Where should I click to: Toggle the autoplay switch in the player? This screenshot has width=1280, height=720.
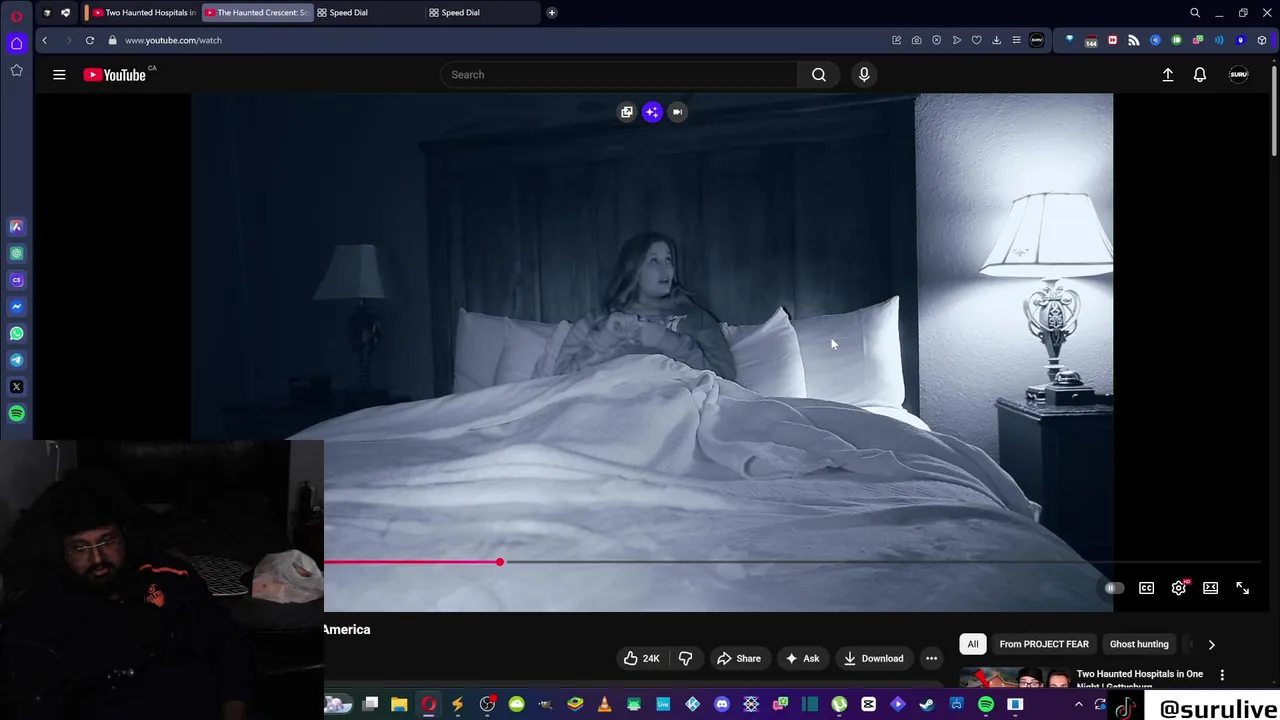click(1113, 588)
